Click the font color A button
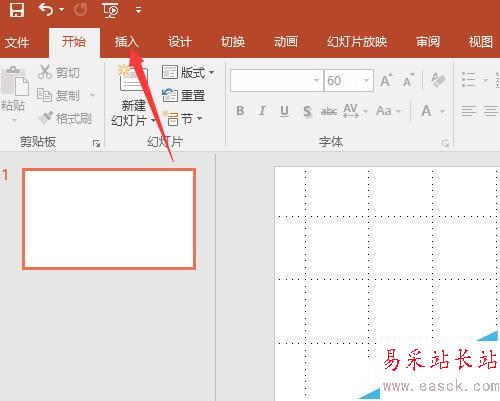The width and height of the screenshot is (500, 401). tap(426, 111)
